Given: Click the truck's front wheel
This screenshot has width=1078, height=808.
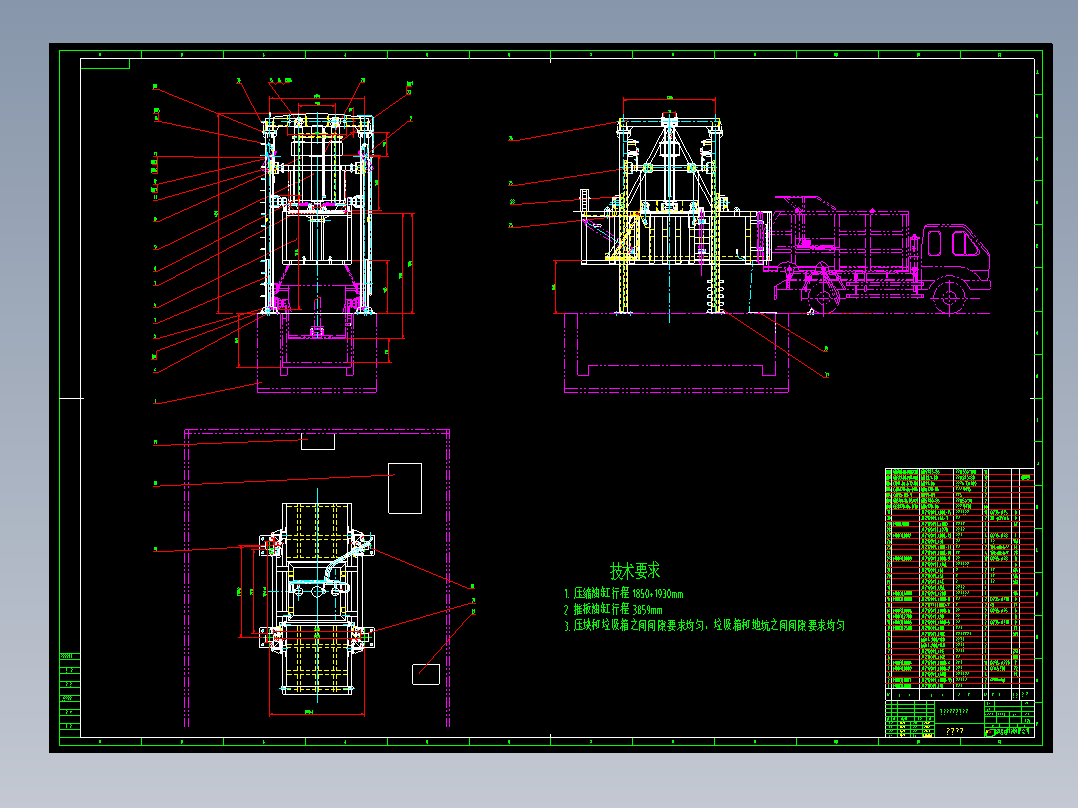Looking at the screenshot, I should [949, 297].
